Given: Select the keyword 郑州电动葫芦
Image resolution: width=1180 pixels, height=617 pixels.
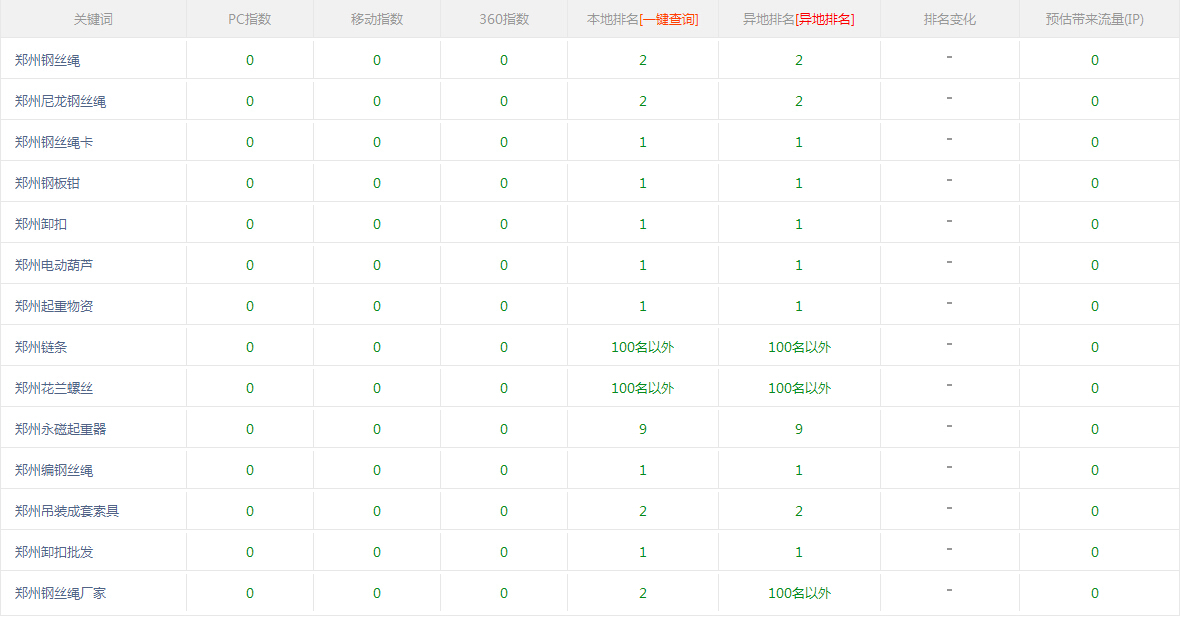Looking at the screenshot, I should pos(54,265).
